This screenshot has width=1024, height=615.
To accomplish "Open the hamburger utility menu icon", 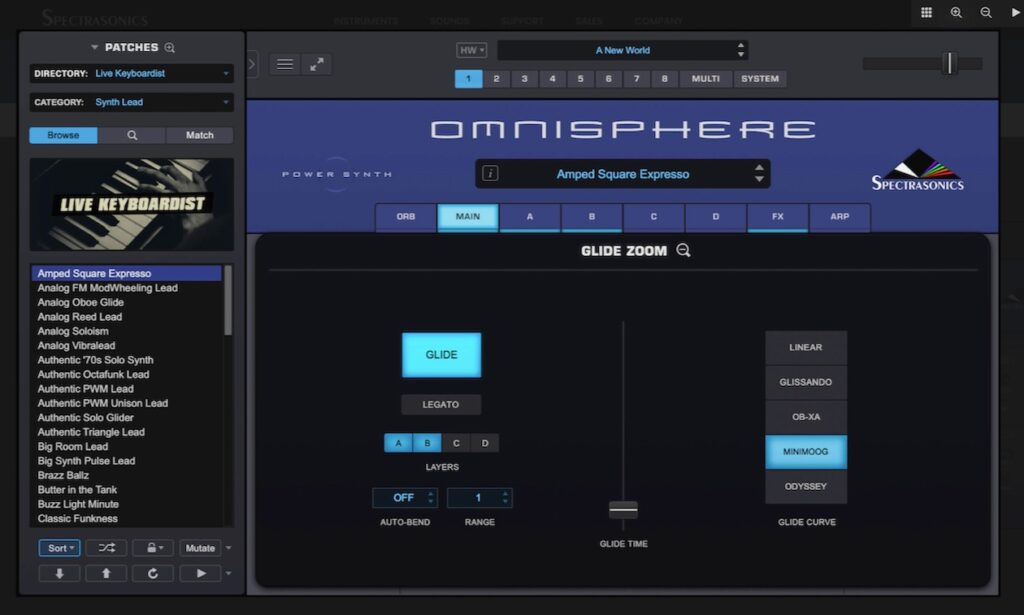I will [285, 64].
